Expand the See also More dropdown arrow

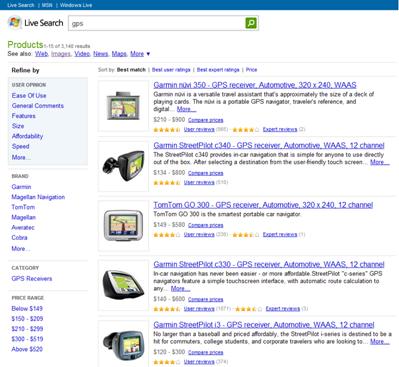click(148, 54)
